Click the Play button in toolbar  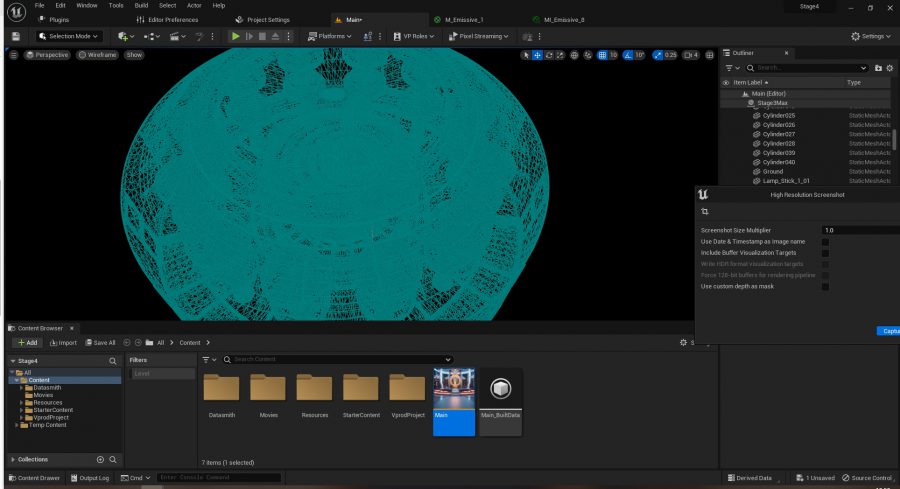(235, 36)
